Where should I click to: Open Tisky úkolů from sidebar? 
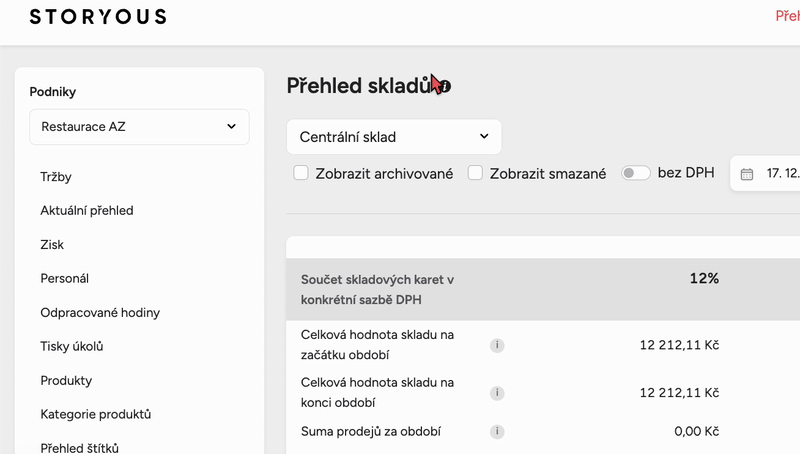coord(72,346)
